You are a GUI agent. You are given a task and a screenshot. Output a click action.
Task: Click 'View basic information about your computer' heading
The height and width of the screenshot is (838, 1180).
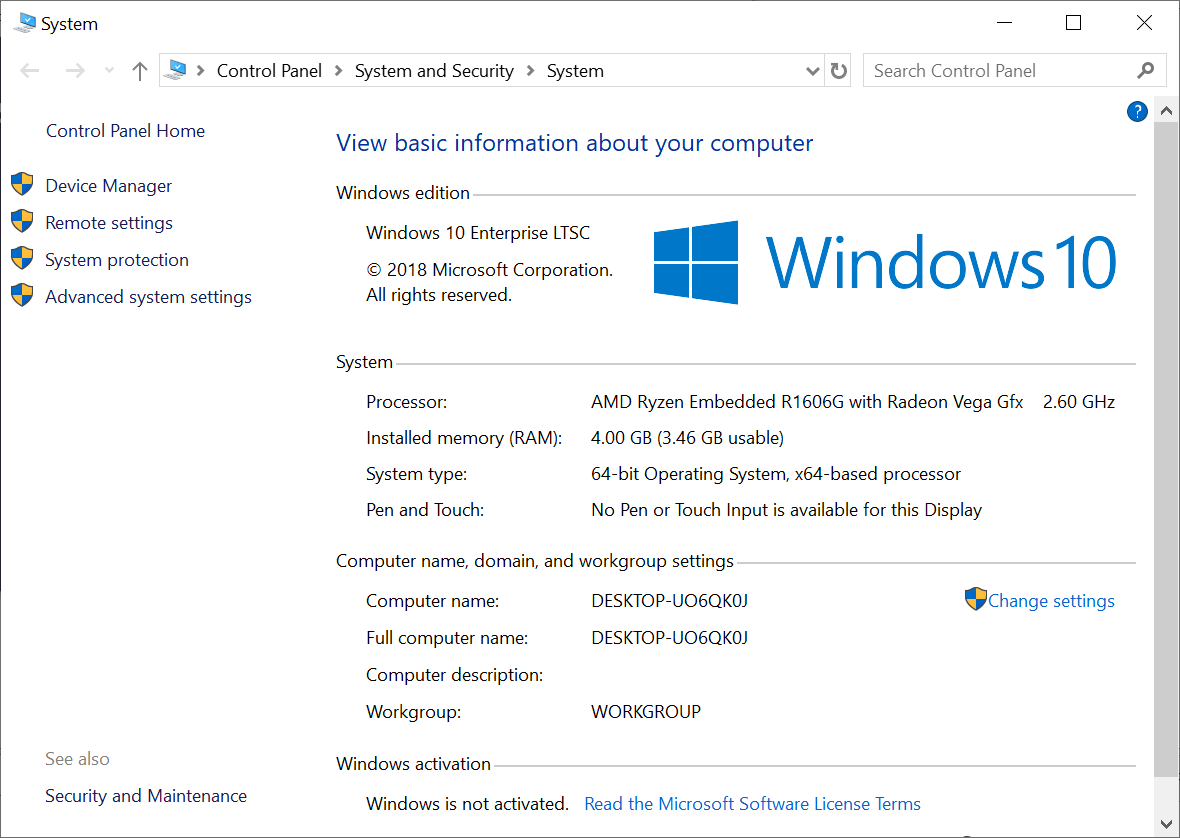(574, 143)
